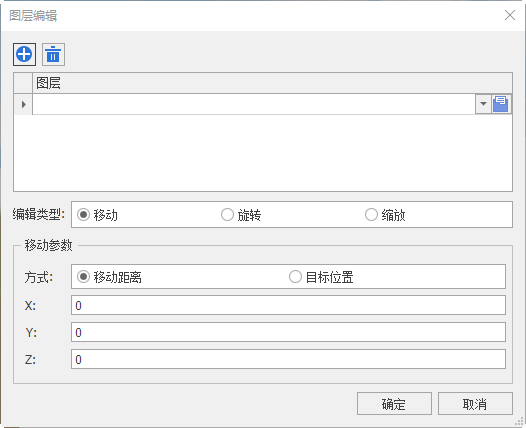This screenshot has height=428, width=526.
Task: Click the Z value input field
Action: point(288,359)
